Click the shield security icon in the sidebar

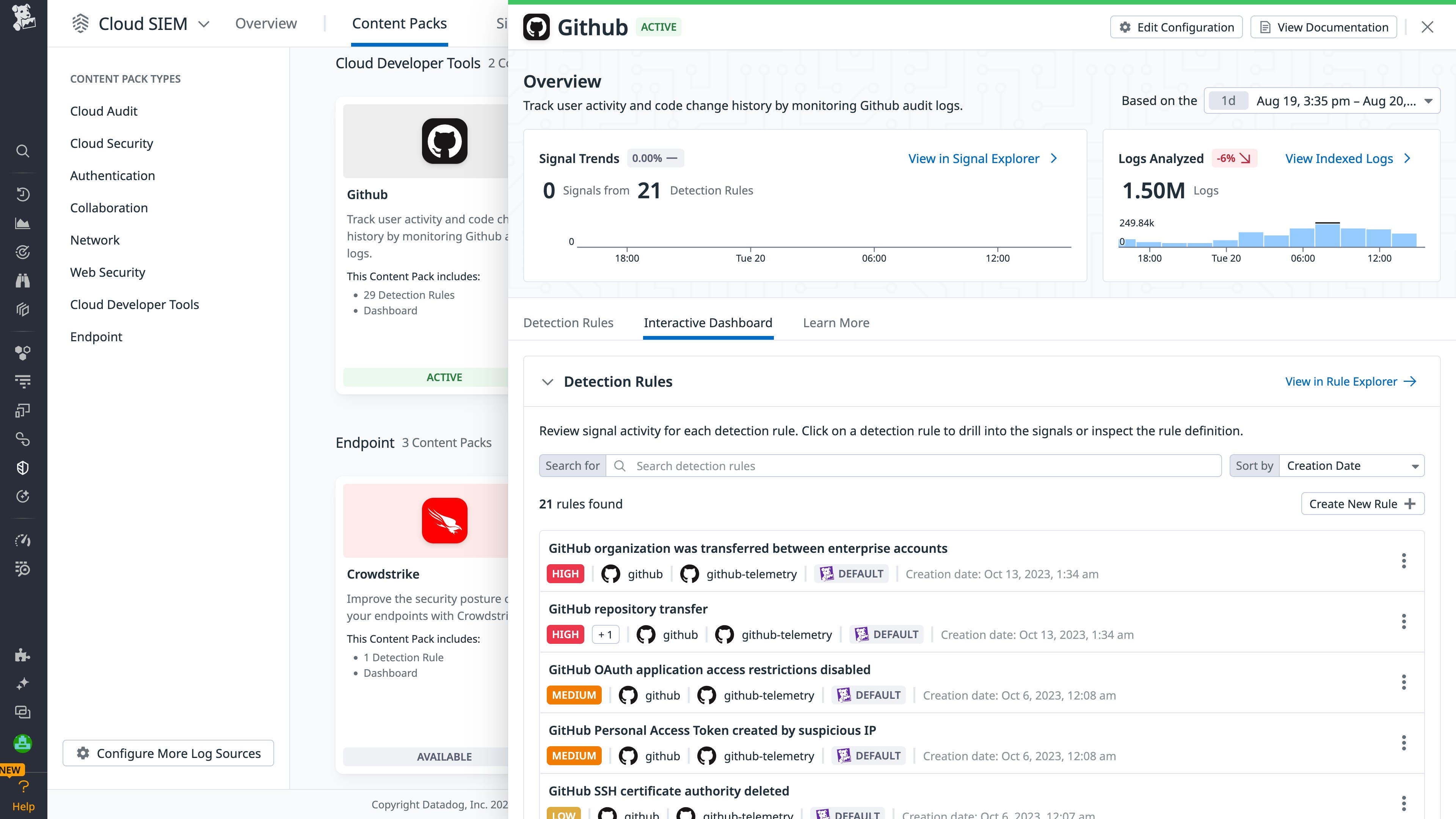click(23, 468)
